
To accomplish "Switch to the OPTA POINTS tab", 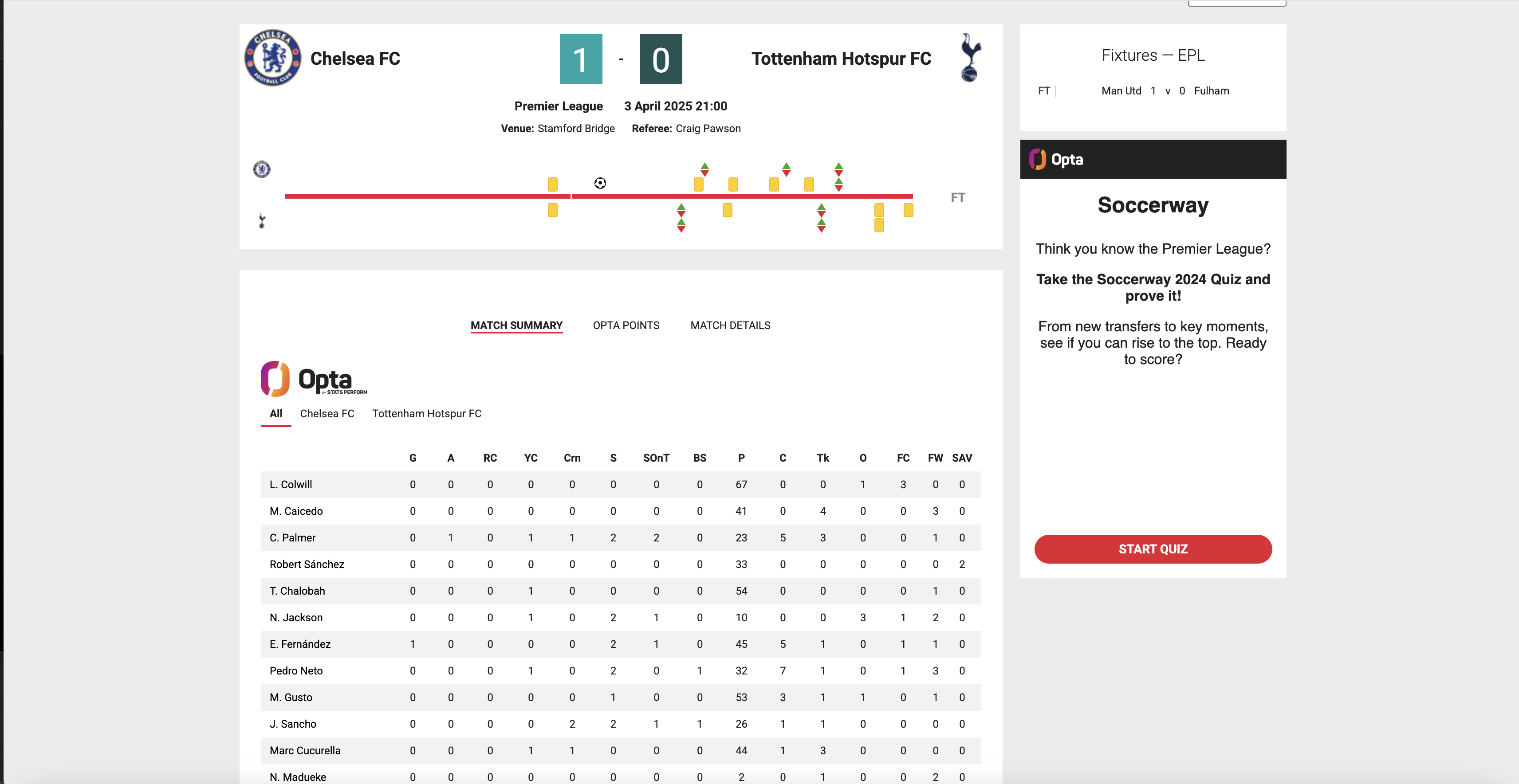I will (626, 325).
